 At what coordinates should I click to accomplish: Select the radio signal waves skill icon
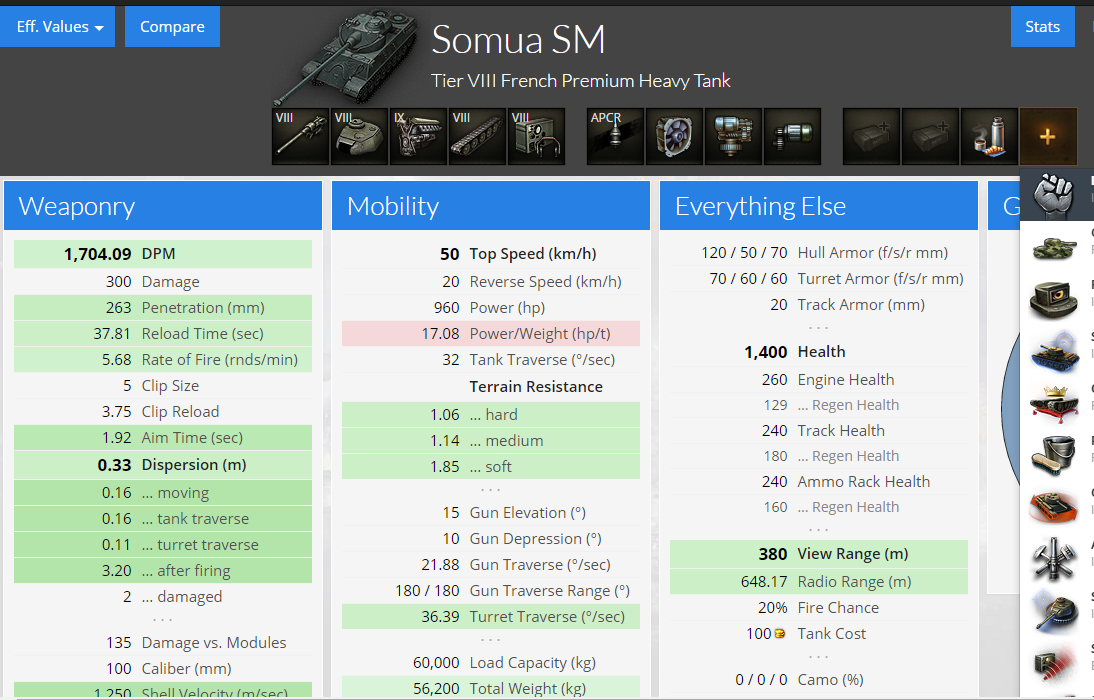[x=1054, y=663]
